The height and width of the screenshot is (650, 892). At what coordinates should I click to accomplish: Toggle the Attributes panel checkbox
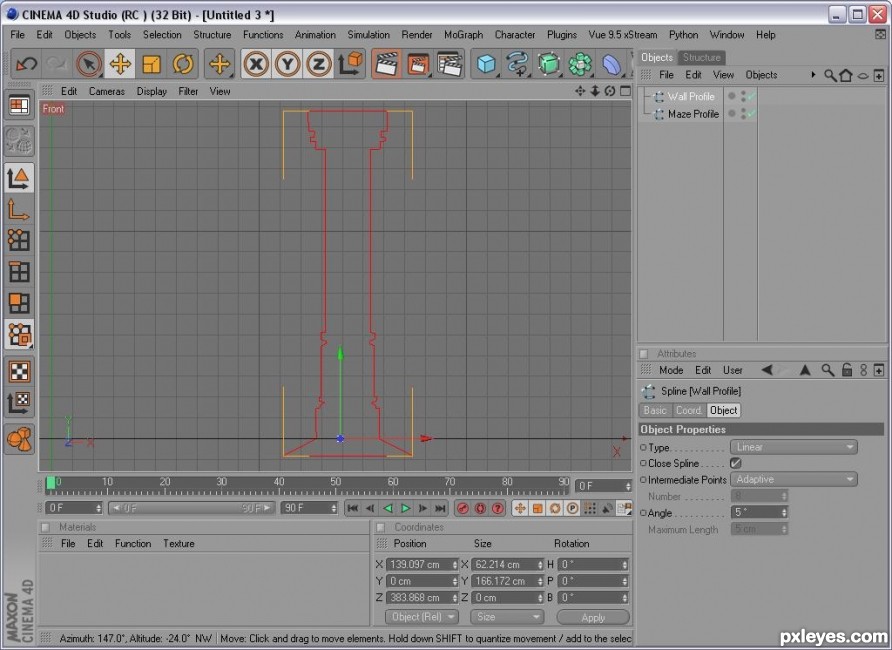click(644, 354)
